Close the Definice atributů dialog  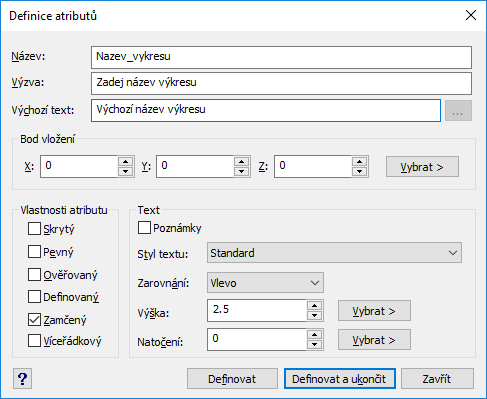(471, 15)
